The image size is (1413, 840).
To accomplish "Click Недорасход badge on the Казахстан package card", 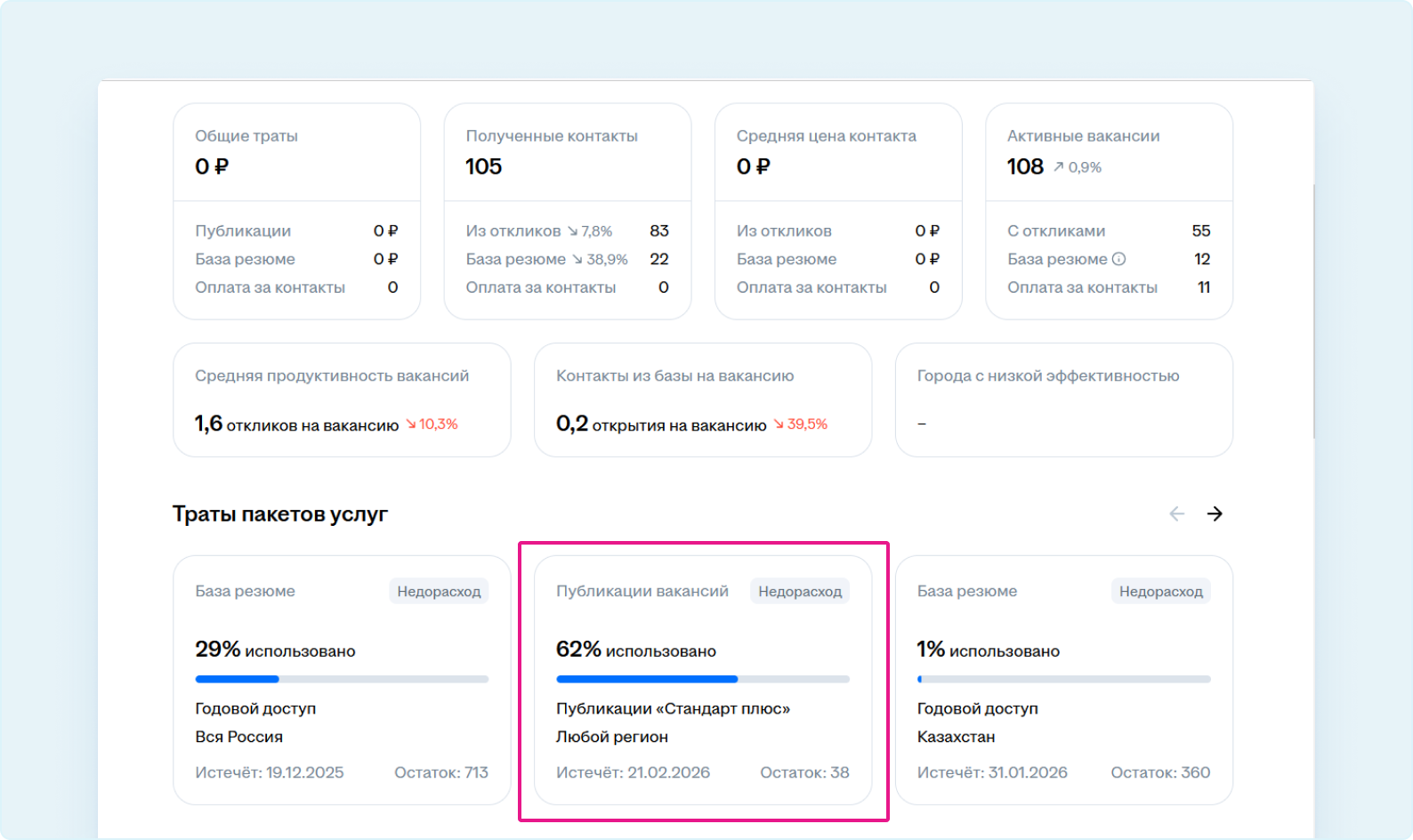I will point(1160,592).
